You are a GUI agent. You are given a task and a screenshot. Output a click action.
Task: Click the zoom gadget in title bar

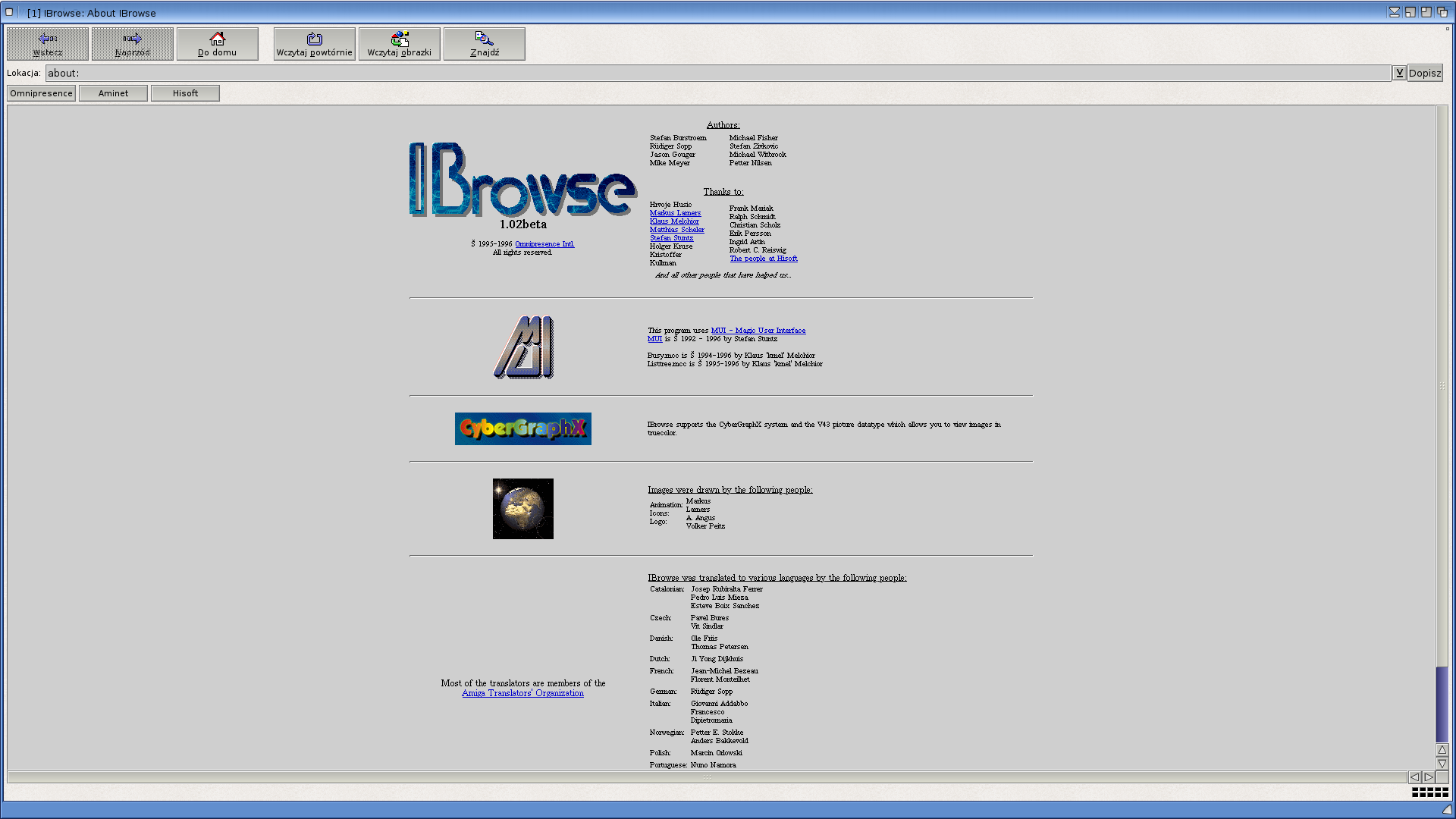point(1426,12)
